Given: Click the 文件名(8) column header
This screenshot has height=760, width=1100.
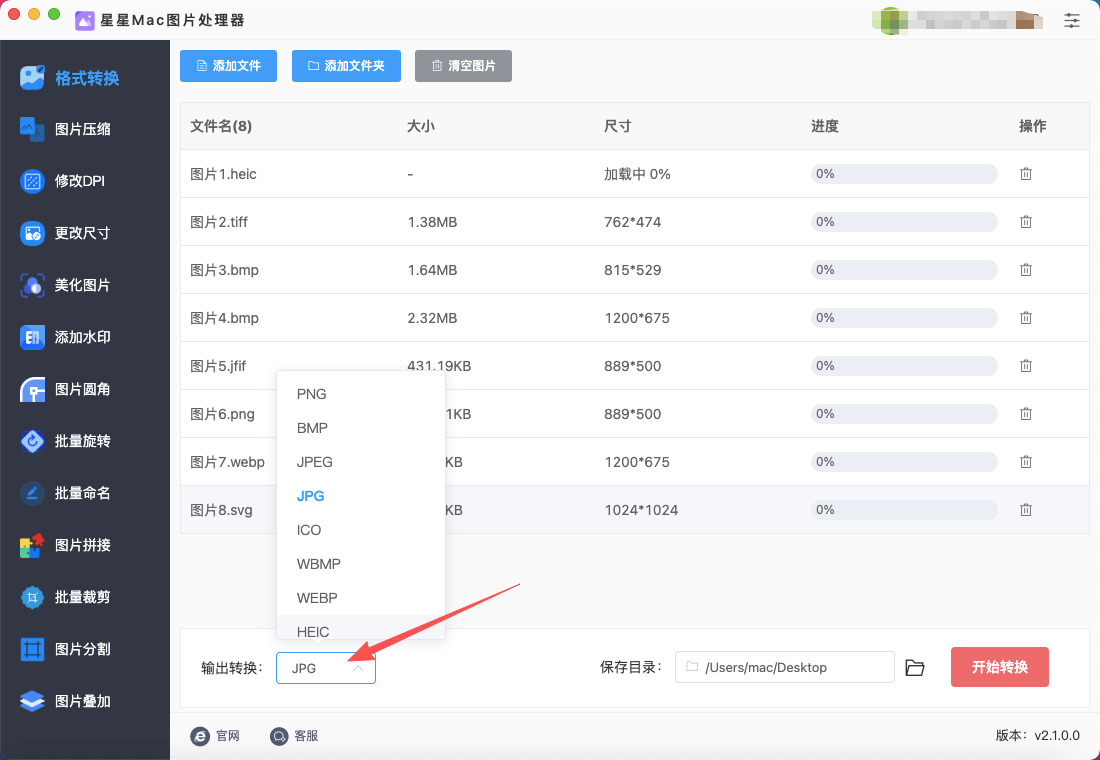Looking at the screenshot, I should pos(221,126).
